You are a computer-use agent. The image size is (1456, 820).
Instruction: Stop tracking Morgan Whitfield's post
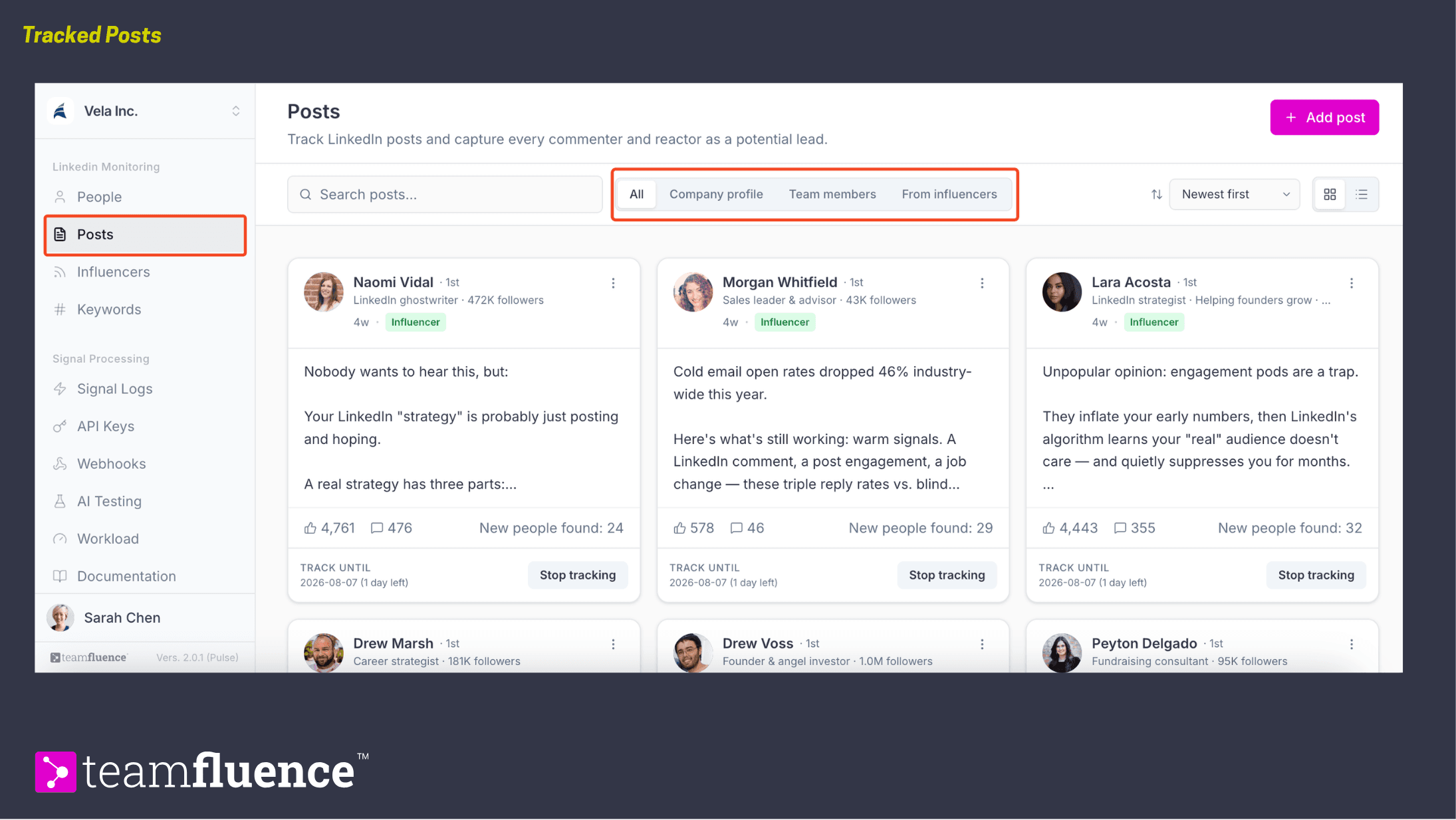(947, 575)
